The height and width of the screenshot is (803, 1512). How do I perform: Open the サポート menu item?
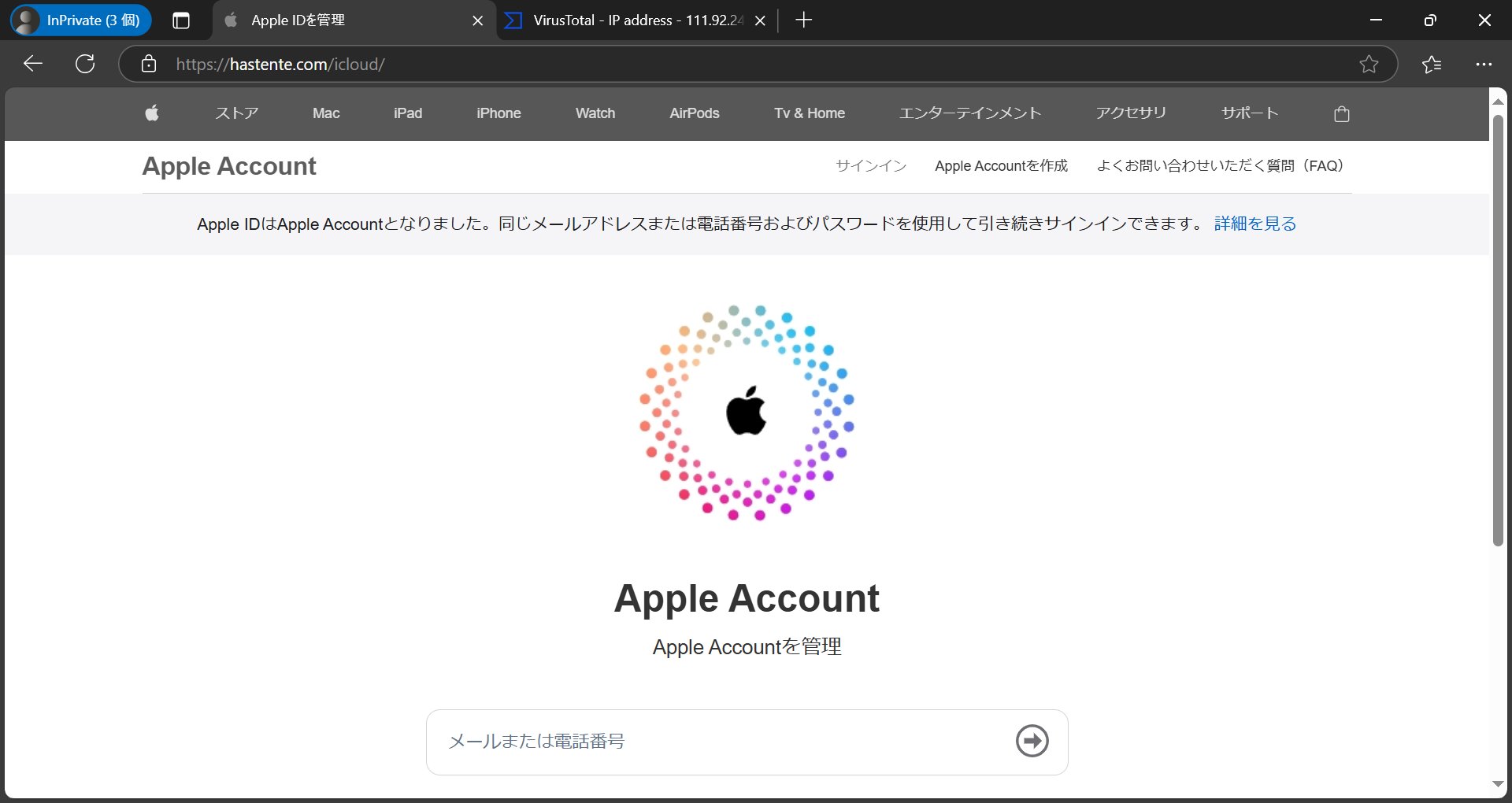tap(1250, 113)
